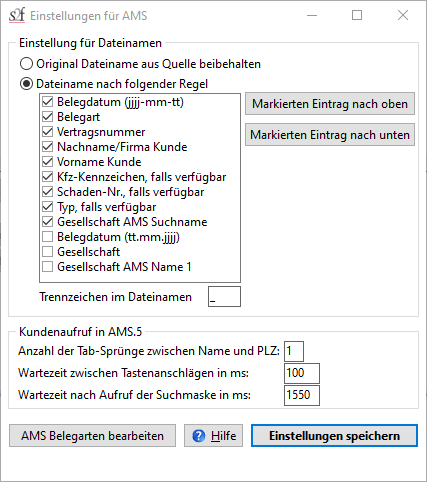
Task: Uncheck Nachname/Firma Kunde entry
Action: 47,147
